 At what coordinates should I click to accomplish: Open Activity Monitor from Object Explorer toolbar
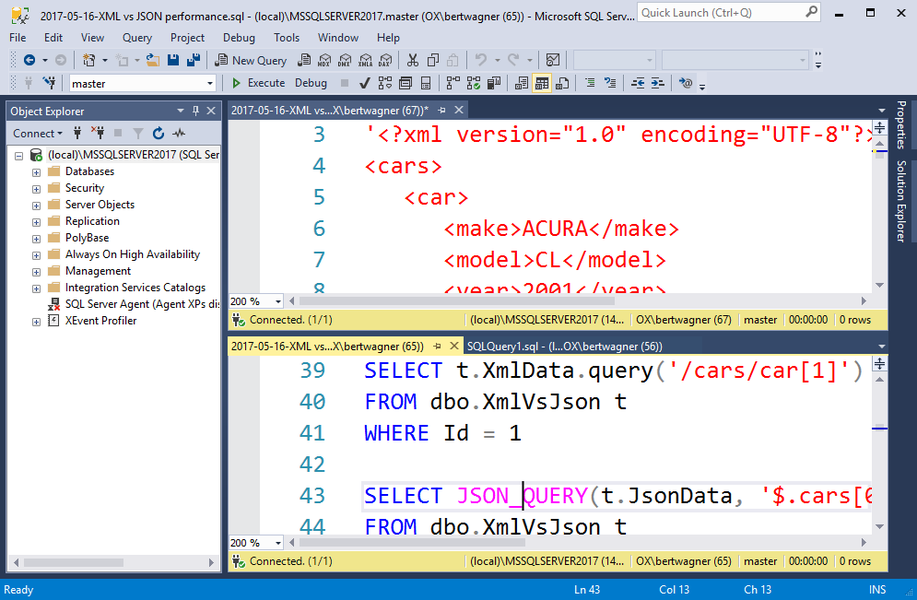[x=179, y=133]
